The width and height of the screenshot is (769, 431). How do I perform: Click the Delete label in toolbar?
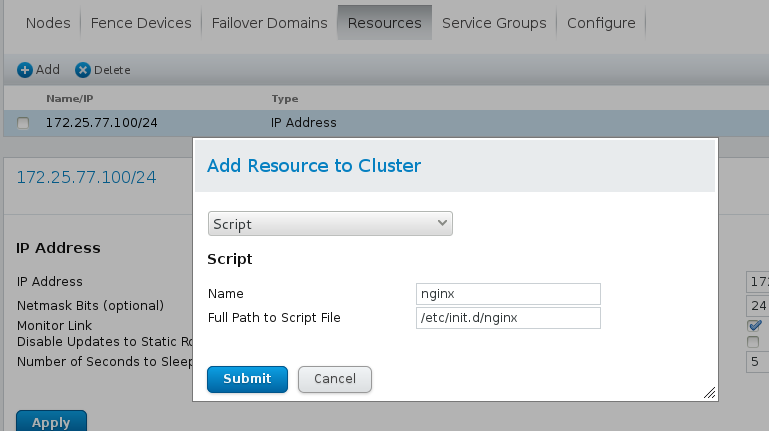coord(112,70)
